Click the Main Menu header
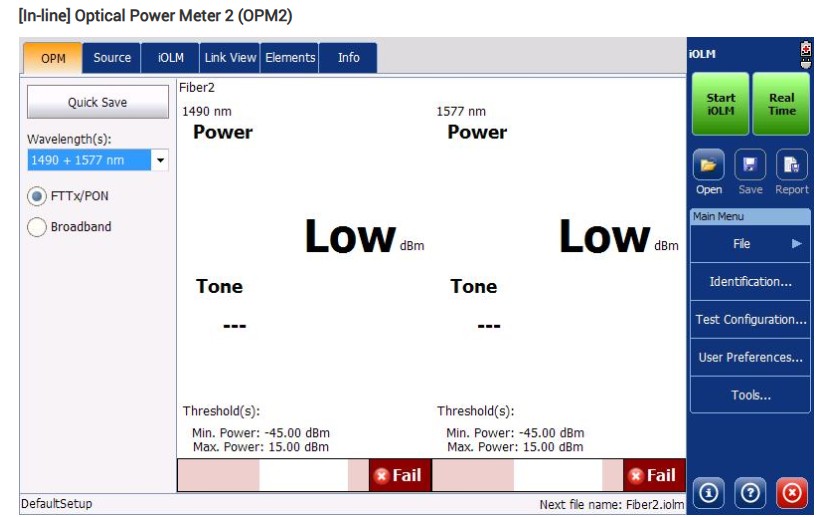The image size is (825, 517). point(750,216)
